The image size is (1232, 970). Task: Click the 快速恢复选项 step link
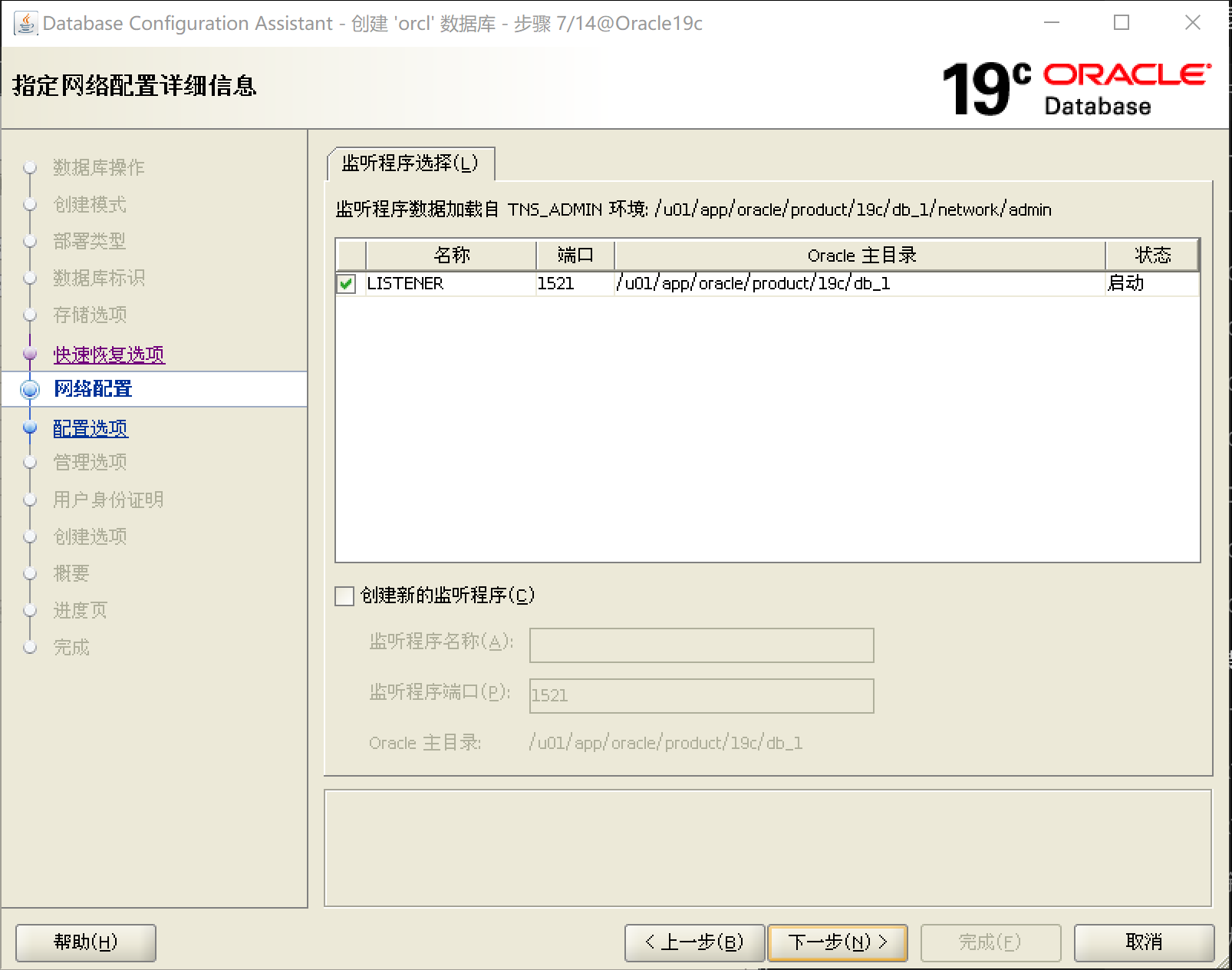coord(109,355)
